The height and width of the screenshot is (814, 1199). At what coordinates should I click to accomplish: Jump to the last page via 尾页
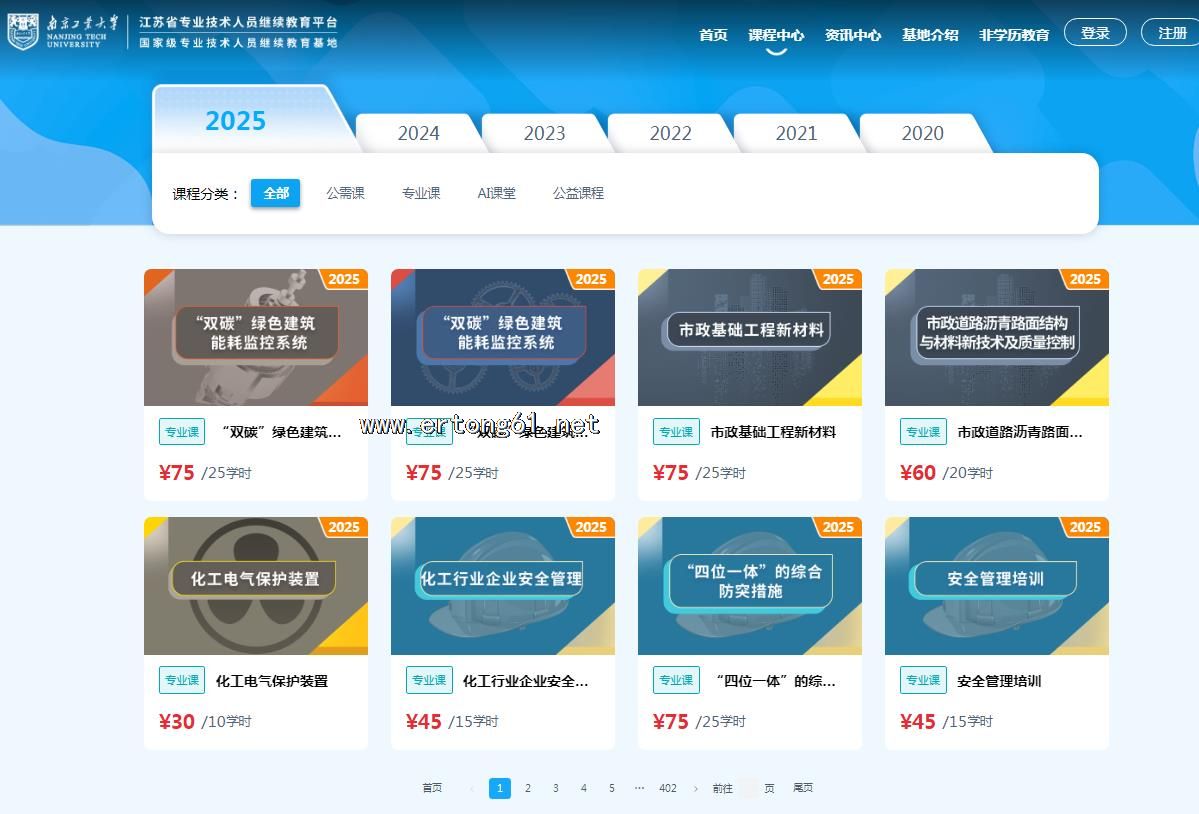pos(803,788)
